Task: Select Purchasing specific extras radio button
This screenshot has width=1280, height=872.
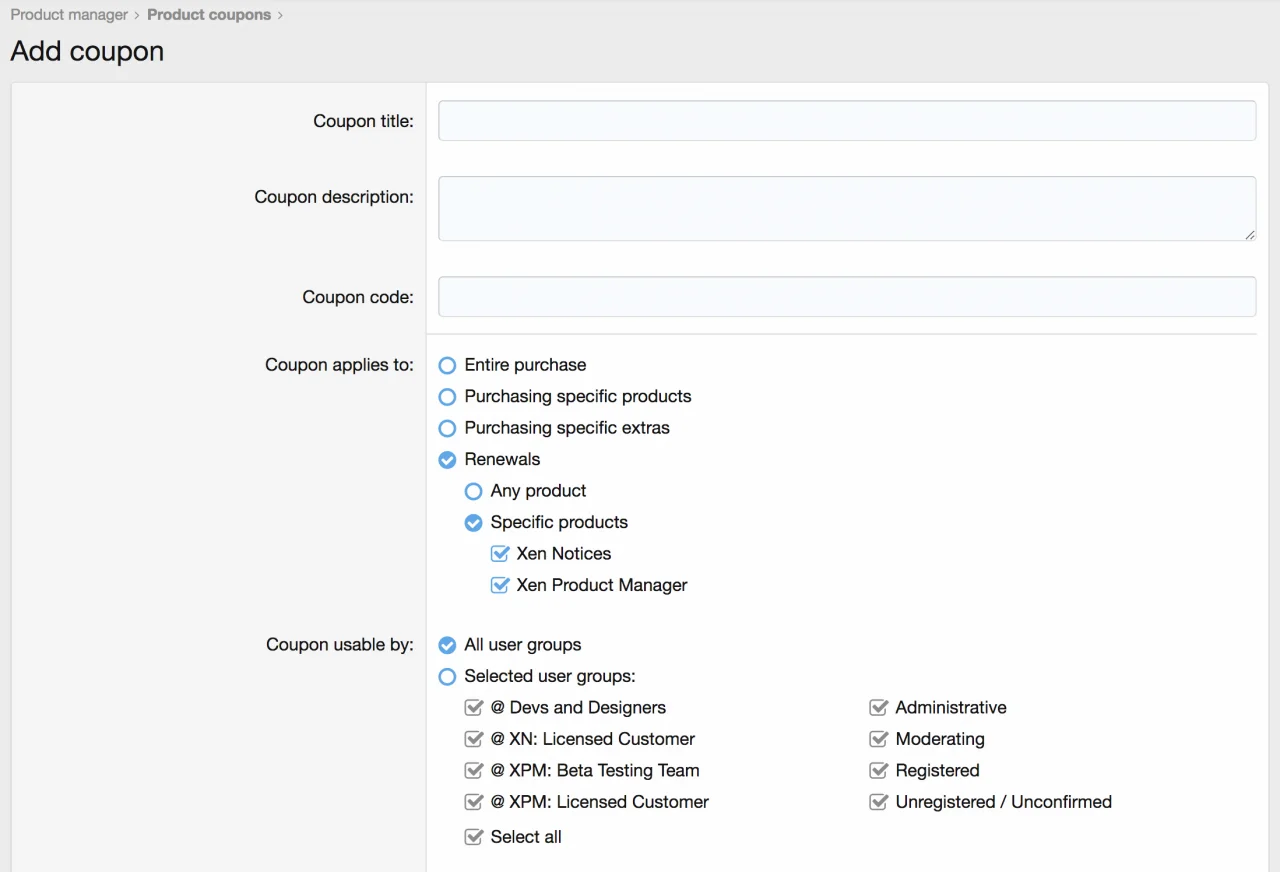Action: pos(448,428)
